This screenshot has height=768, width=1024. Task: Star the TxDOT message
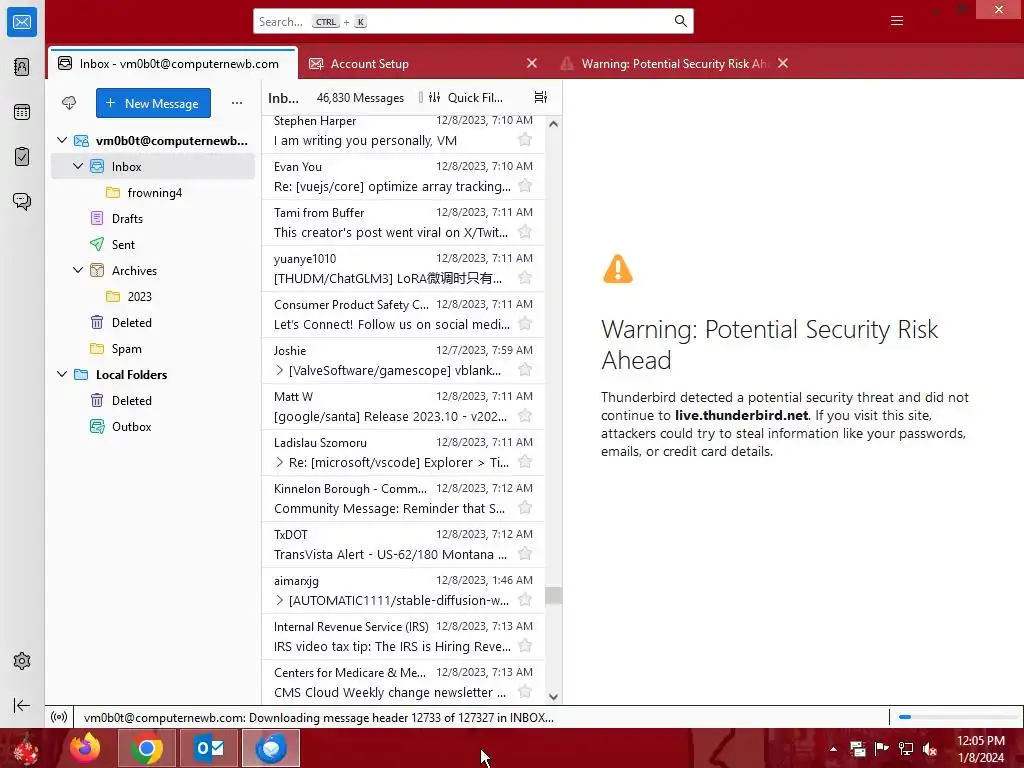pyautogui.click(x=524, y=554)
